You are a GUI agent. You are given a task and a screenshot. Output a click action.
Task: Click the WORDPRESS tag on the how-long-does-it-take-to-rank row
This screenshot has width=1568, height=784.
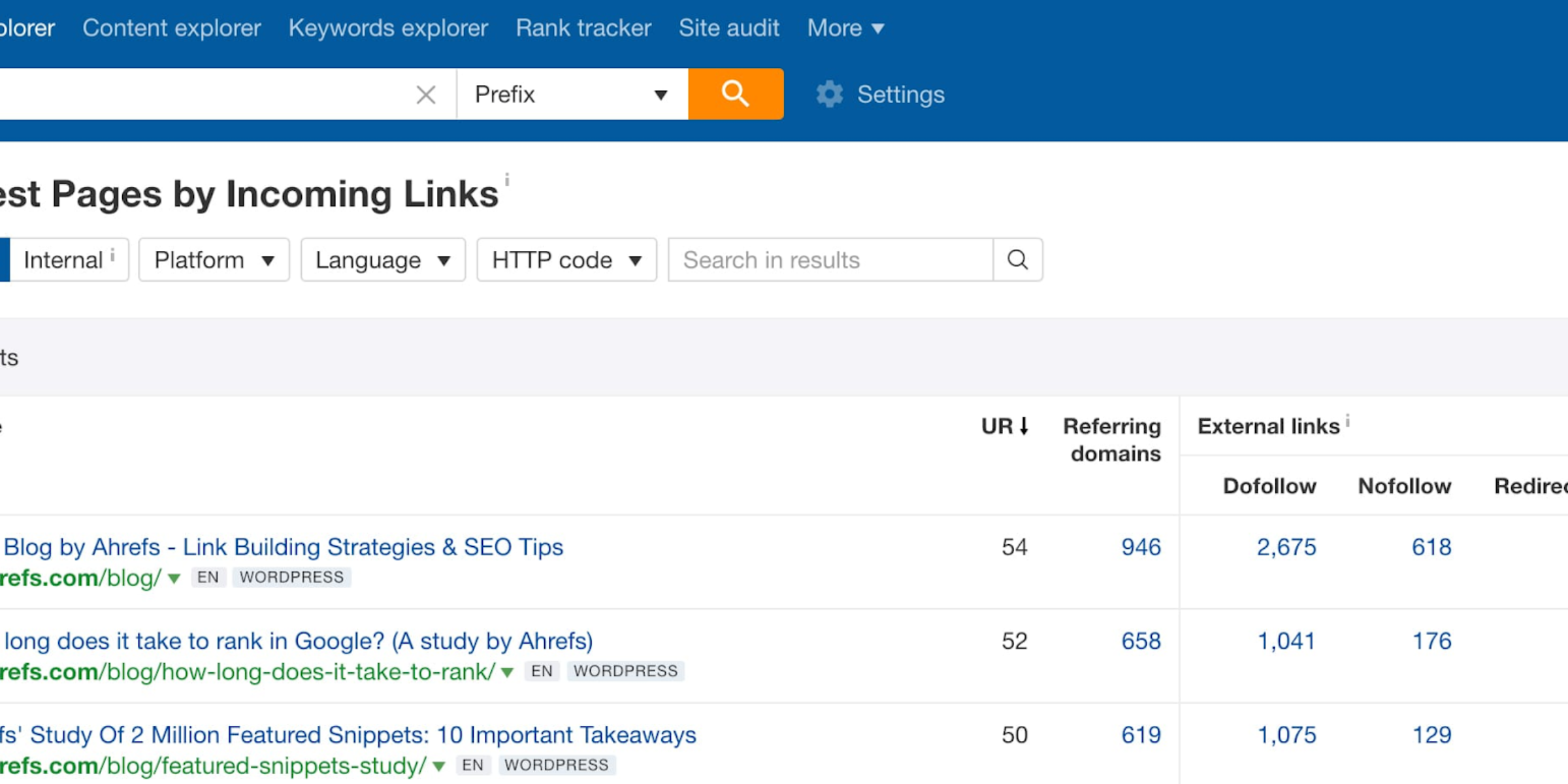point(625,671)
